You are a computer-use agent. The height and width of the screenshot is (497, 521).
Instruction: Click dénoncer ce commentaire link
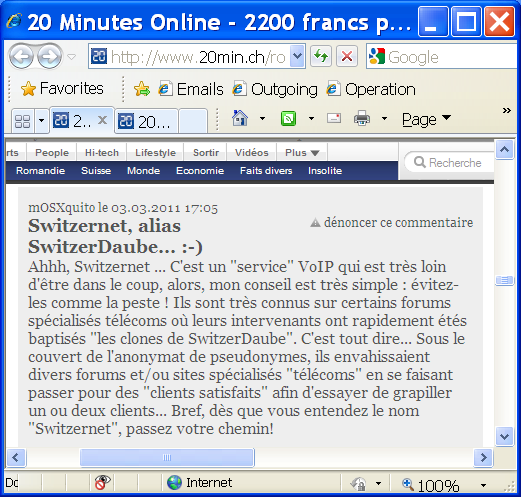pos(399,222)
